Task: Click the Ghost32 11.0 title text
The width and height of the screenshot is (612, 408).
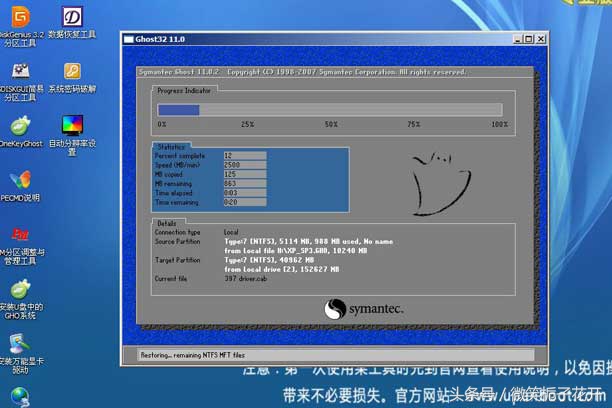Action: point(160,39)
